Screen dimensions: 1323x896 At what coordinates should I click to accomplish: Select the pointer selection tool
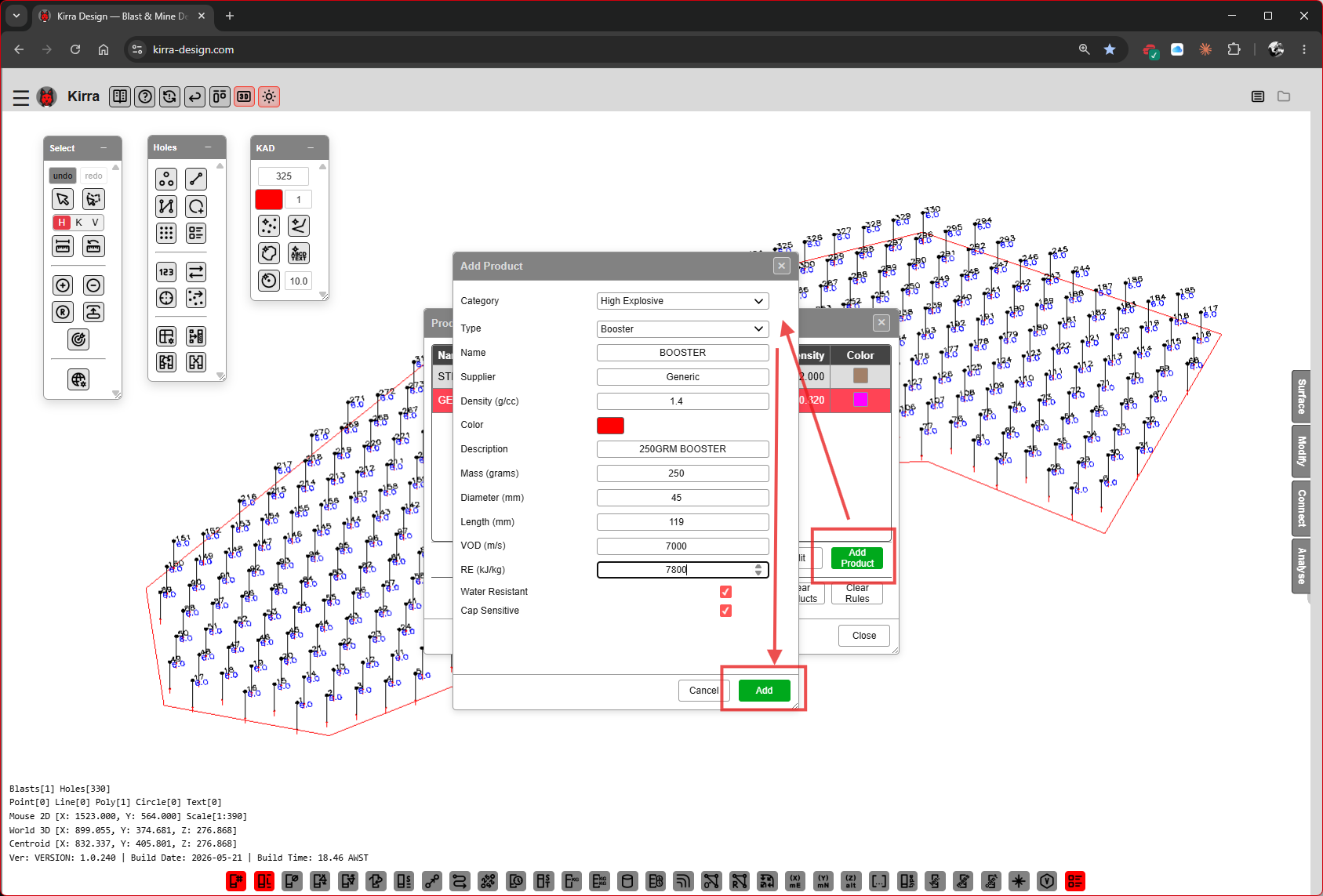[x=64, y=199]
